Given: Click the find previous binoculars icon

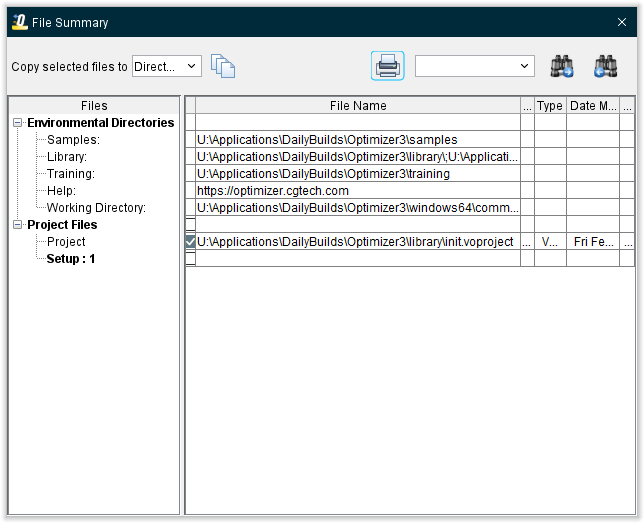Looking at the screenshot, I should [x=605, y=66].
